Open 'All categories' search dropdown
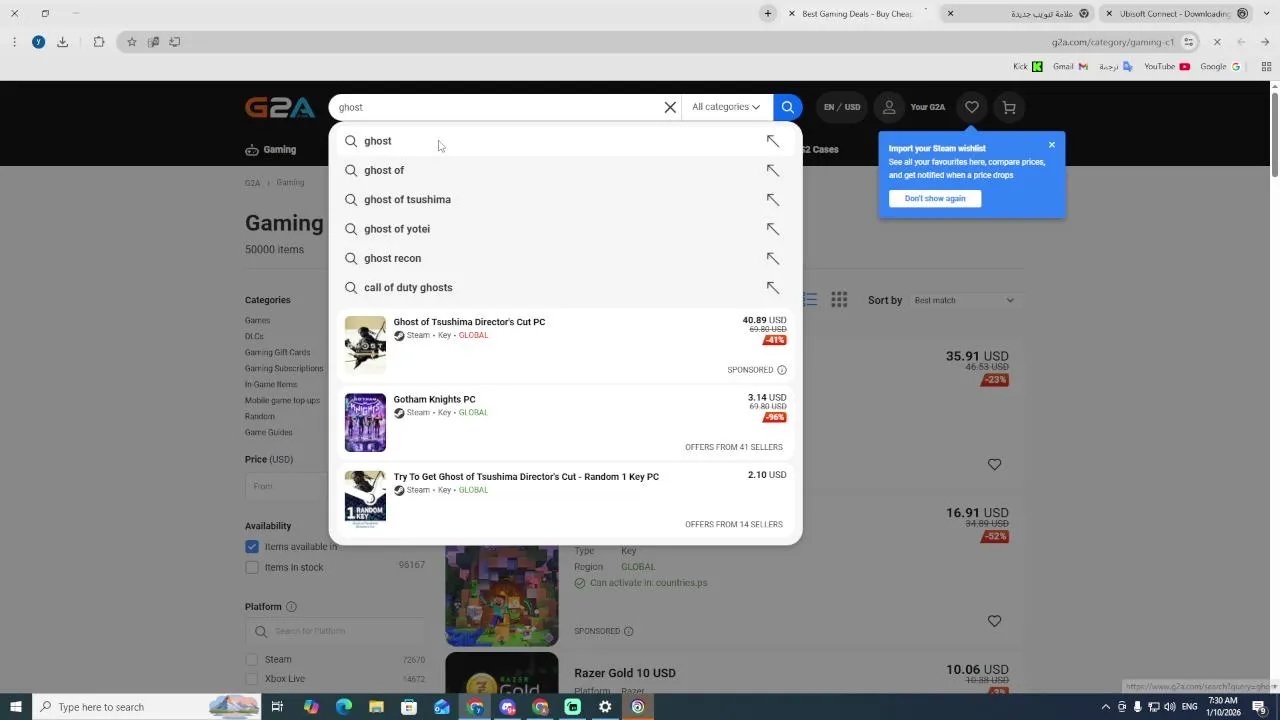The image size is (1280, 720). (x=726, y=107)
